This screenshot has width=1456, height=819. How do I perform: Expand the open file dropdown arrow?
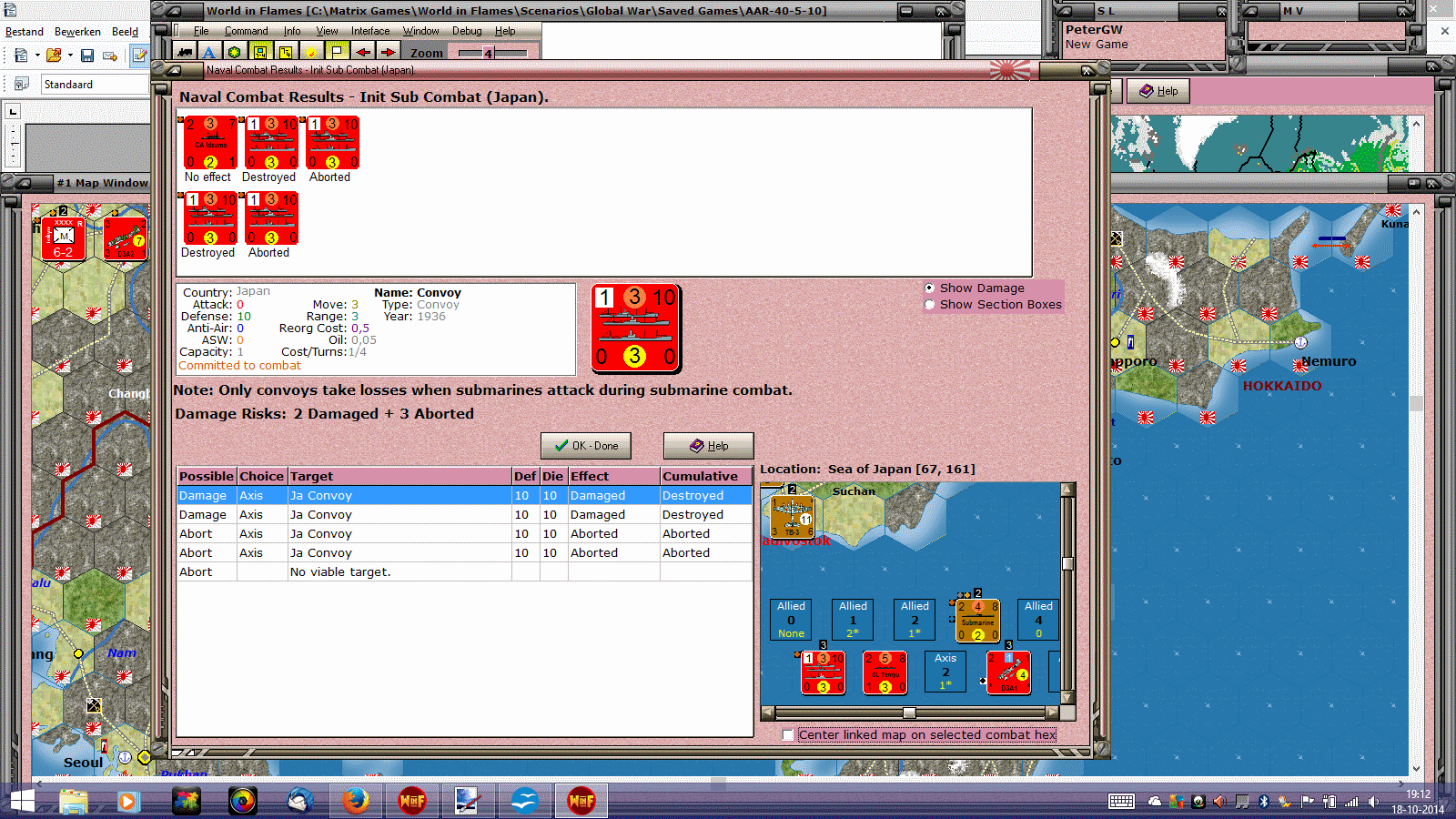(70, 56)
